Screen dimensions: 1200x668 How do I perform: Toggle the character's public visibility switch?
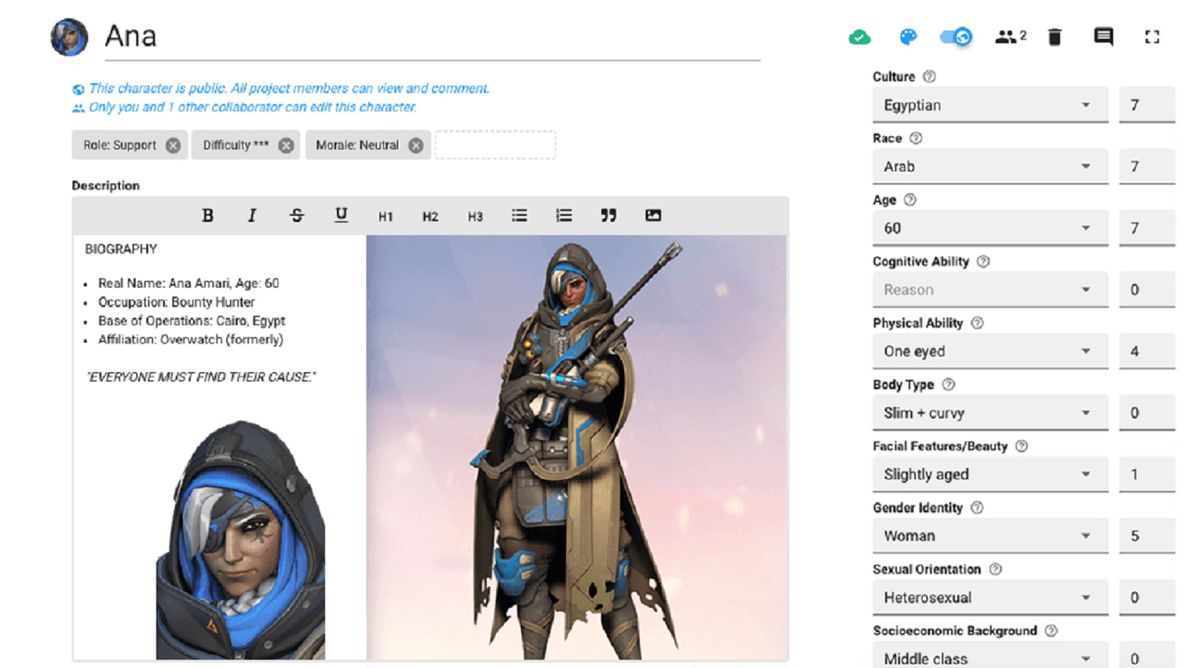click(952, 36)
